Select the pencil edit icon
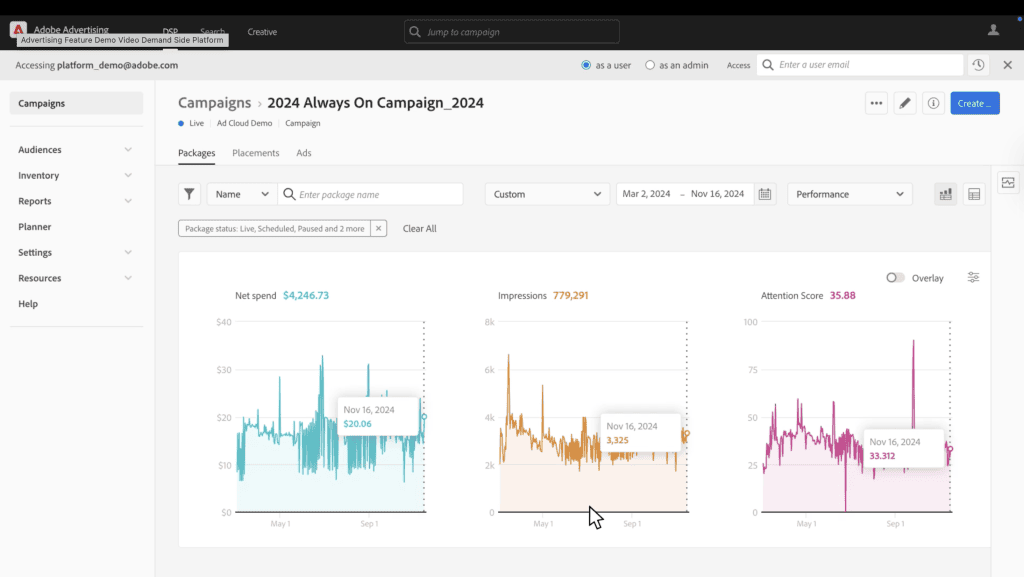Image resolution: width=1024 pixels, height=577 pixels. [905, 103]
